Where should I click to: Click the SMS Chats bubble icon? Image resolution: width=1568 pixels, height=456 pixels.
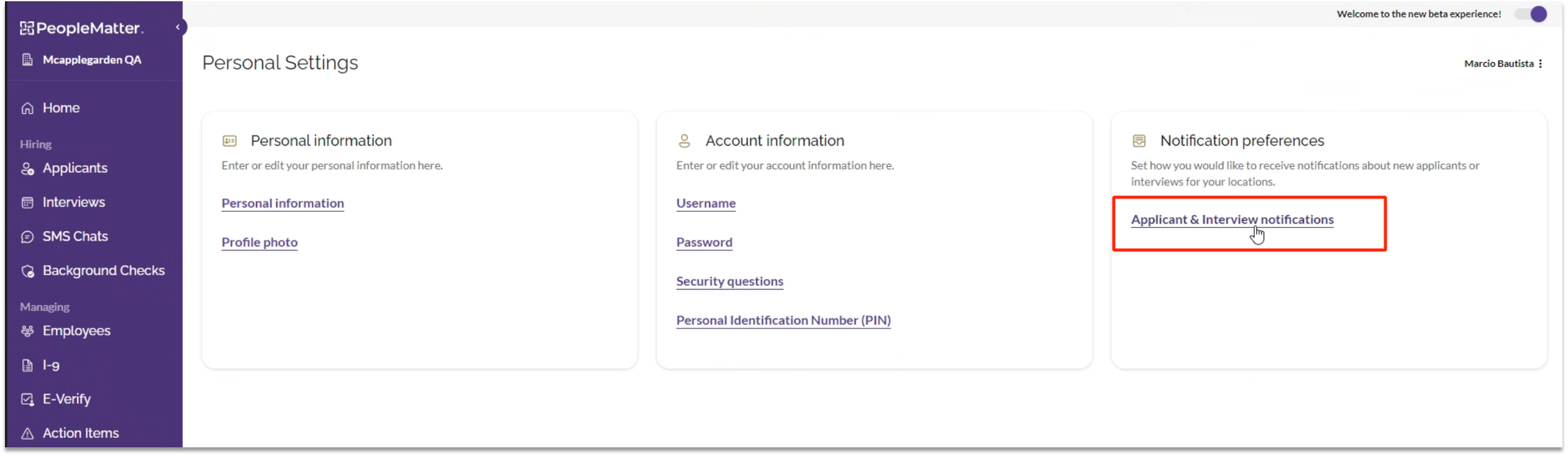click(27, 237)
